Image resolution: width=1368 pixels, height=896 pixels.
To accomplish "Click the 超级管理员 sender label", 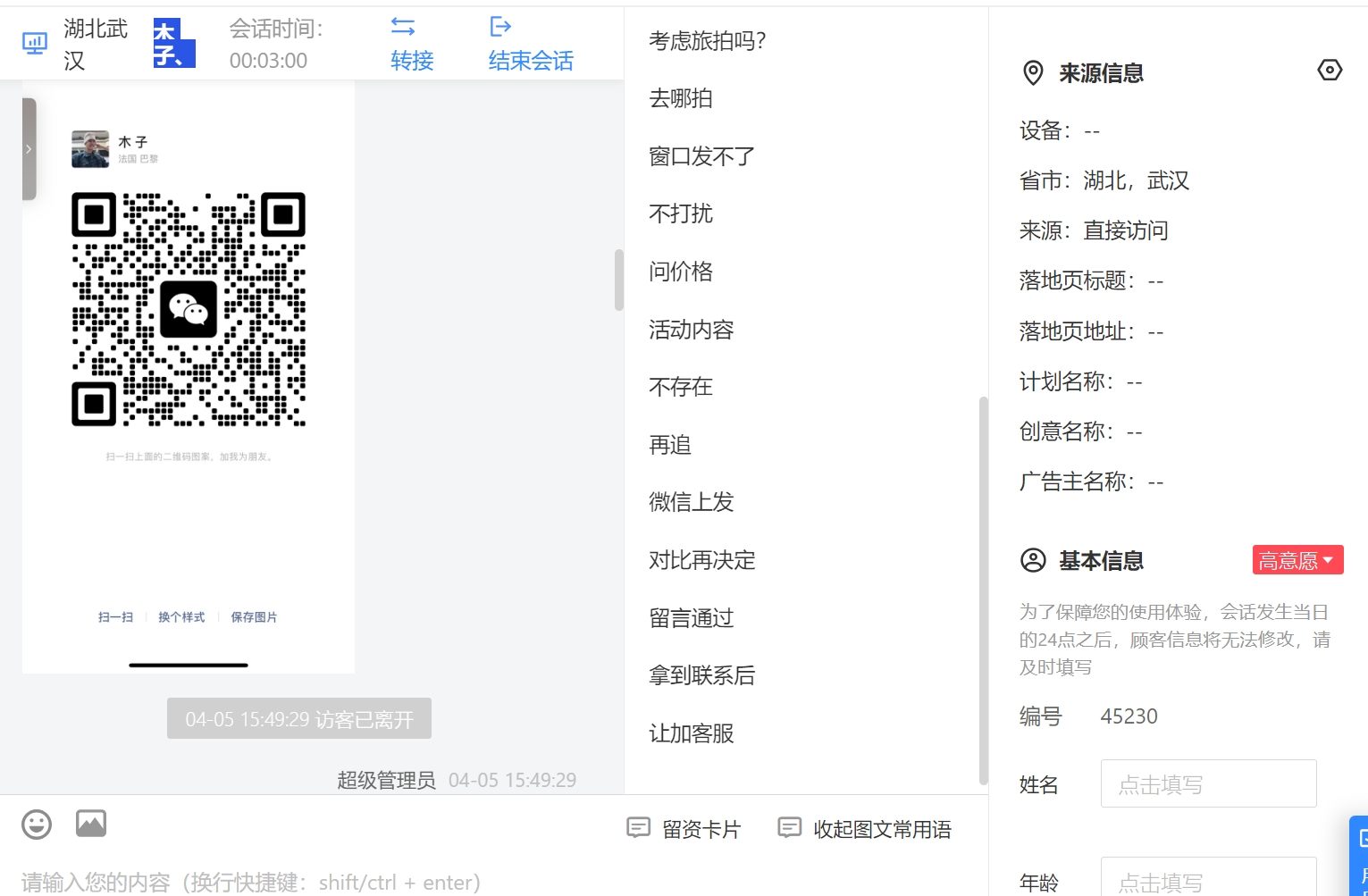I will 386,780.
